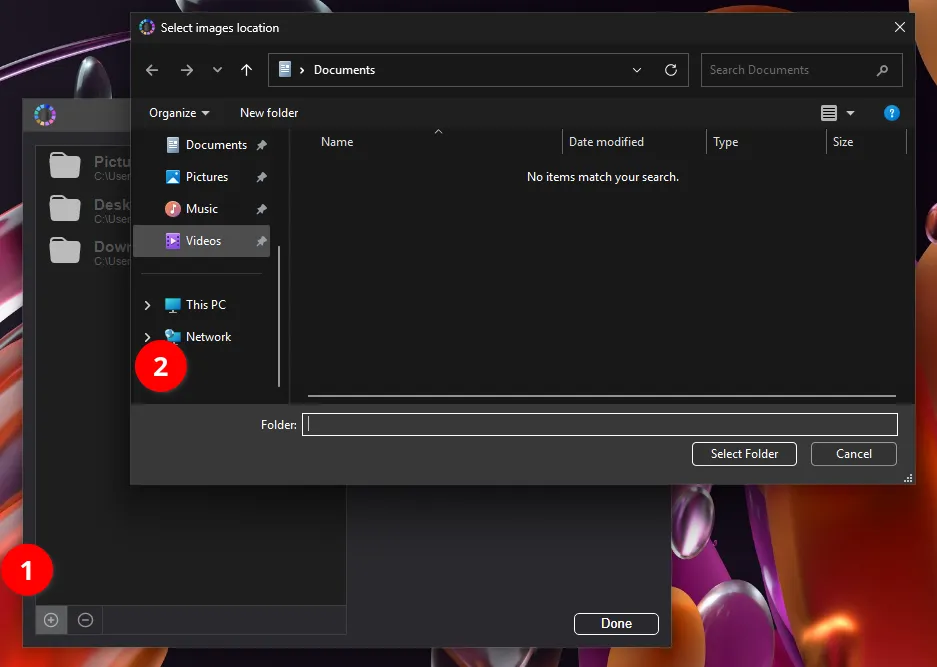Refresh the Documents folder view
The image size is (937, 667).
671,70
